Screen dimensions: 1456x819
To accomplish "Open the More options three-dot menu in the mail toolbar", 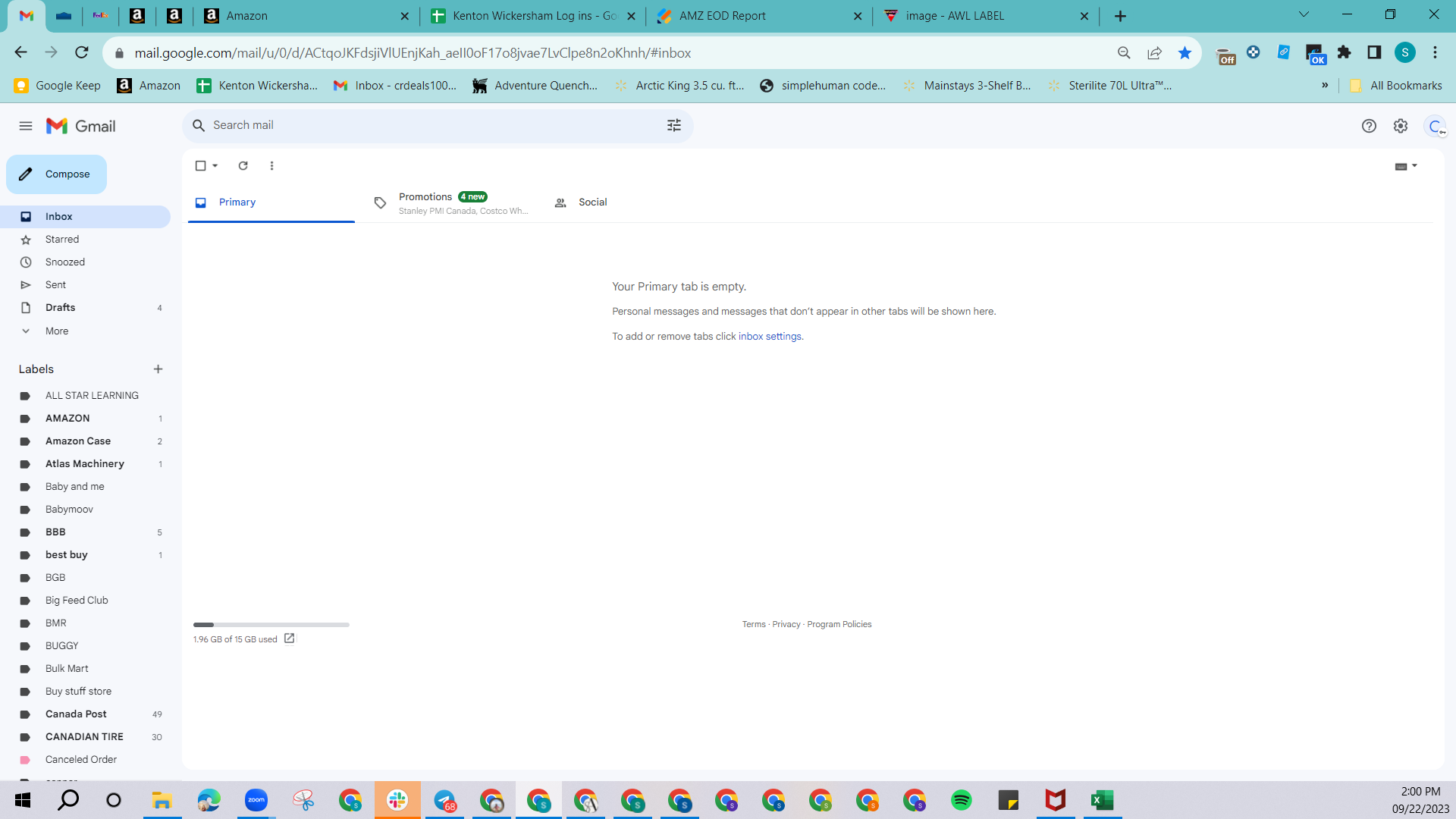I will (x=271, y=165).
